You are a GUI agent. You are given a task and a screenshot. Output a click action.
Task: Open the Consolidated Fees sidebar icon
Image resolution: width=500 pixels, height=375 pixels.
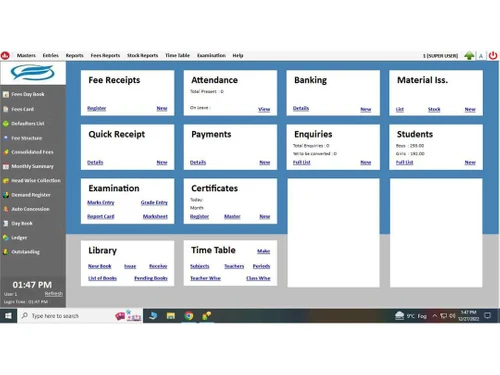pos(6,152)
